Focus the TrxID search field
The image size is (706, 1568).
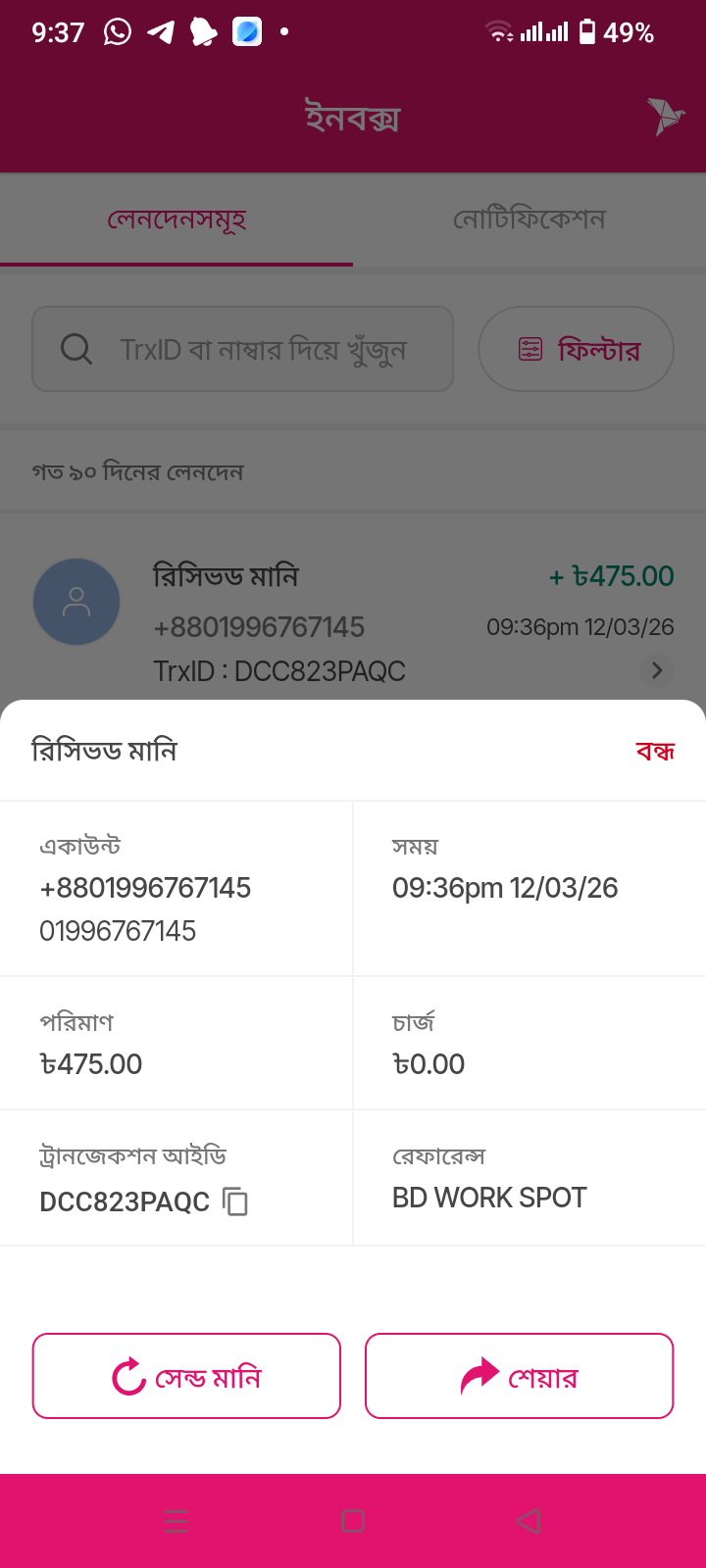pyautogui.click(x=262, y=349)
